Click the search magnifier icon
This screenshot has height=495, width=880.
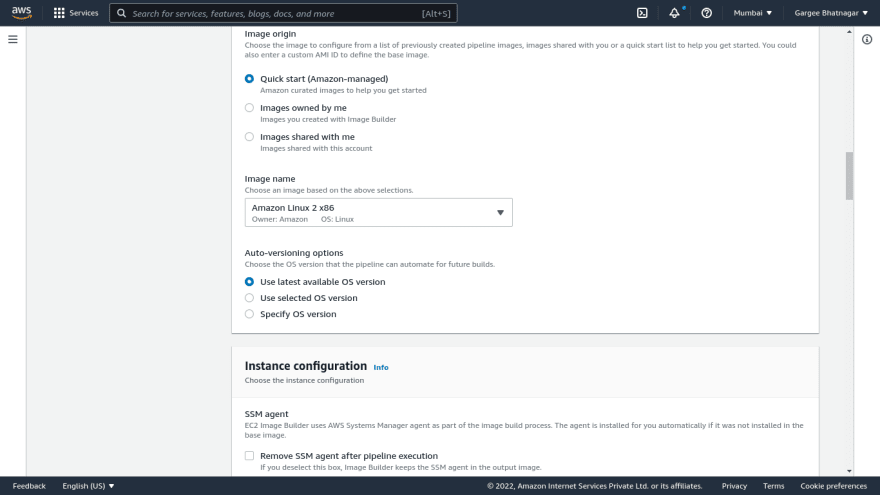point(121,13)
